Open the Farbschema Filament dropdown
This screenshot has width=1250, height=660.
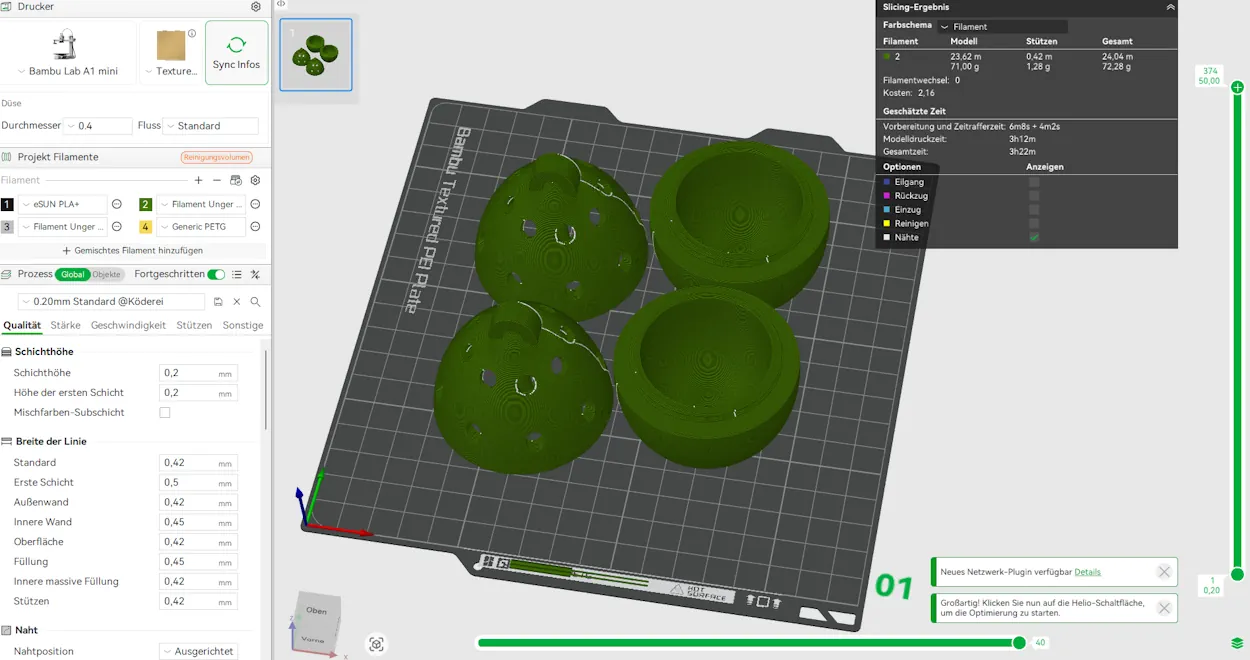[1003, 27]
